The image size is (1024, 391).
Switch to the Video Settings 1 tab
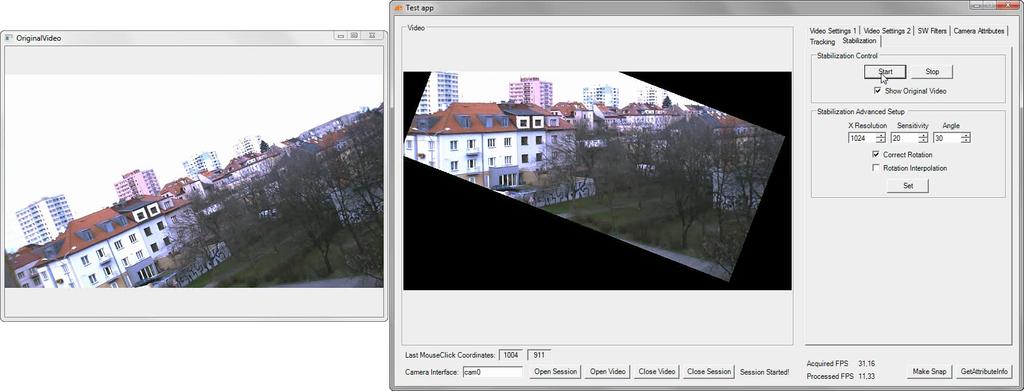pyautogui.click(x=833, y=31)
